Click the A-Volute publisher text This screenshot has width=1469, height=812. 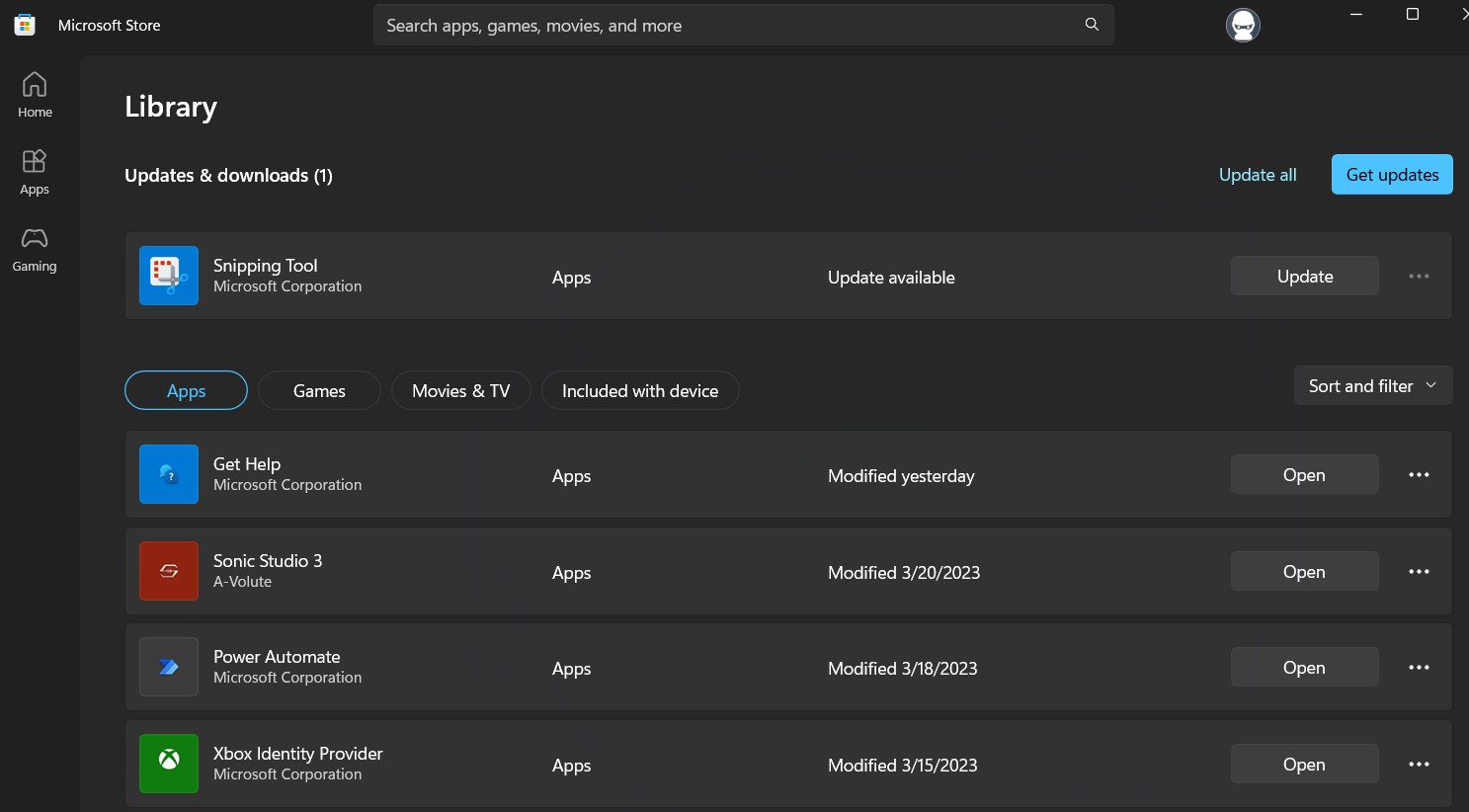(x=242, y=582)
